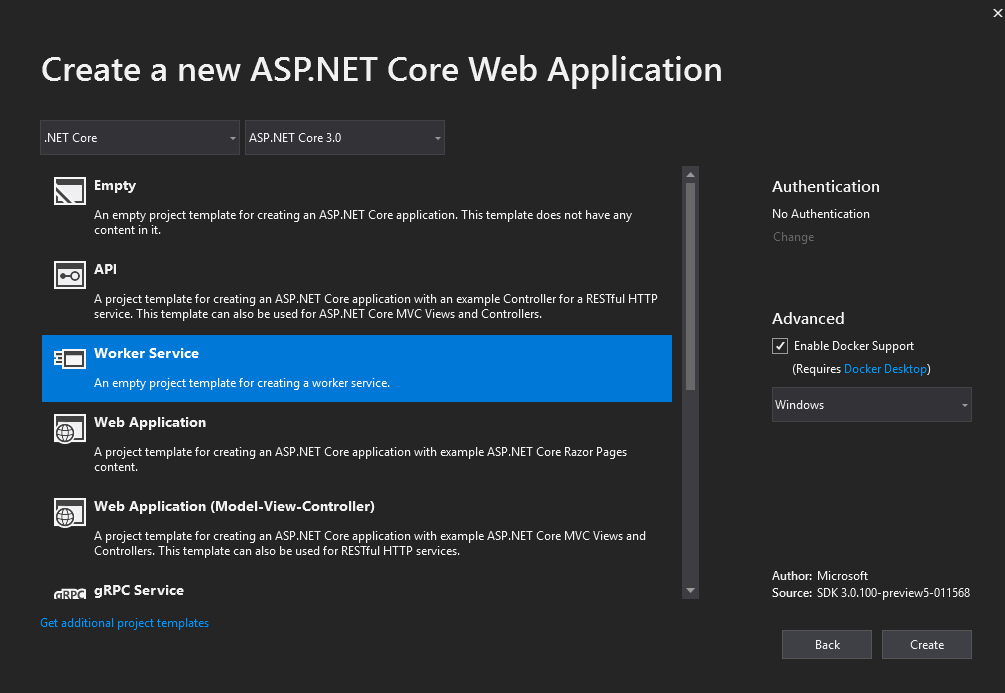Click the gRPC Service icon

click(69, 593)
